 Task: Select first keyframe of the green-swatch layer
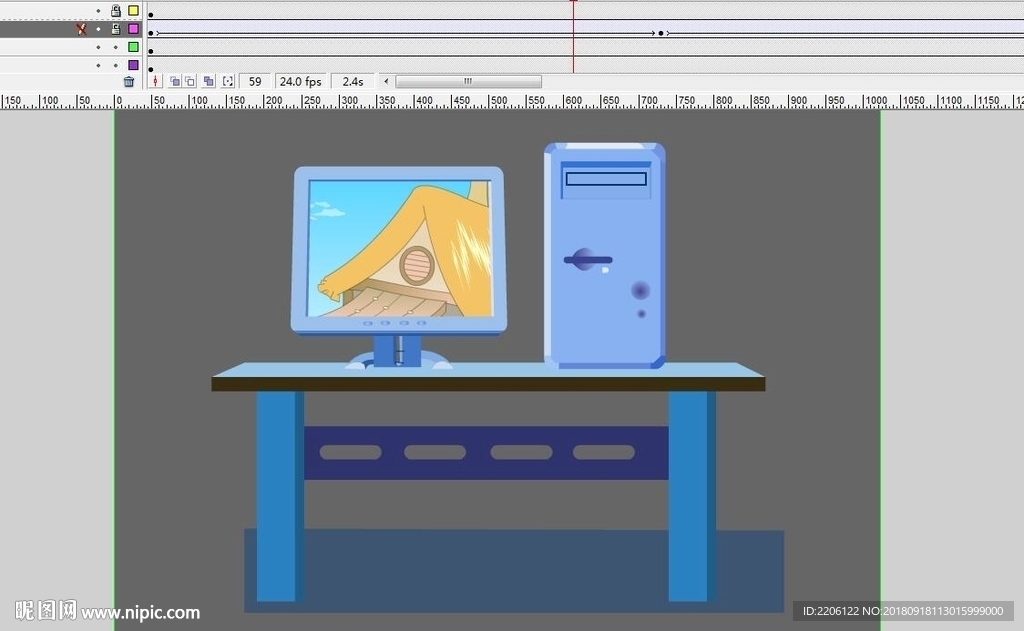pyautogui.click(x=151, y=51)
